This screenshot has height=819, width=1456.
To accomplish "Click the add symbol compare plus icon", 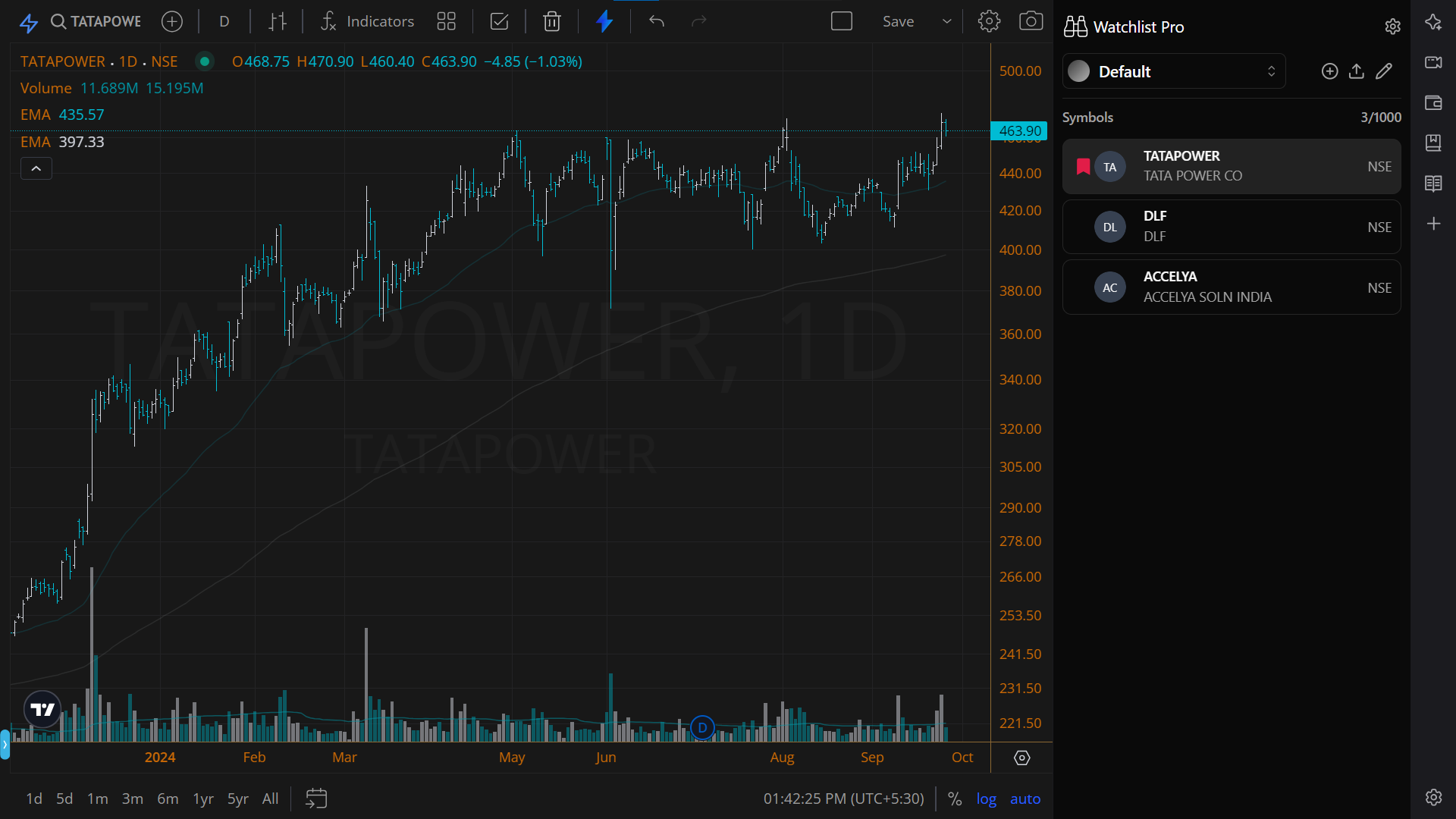I will (172, 21).
